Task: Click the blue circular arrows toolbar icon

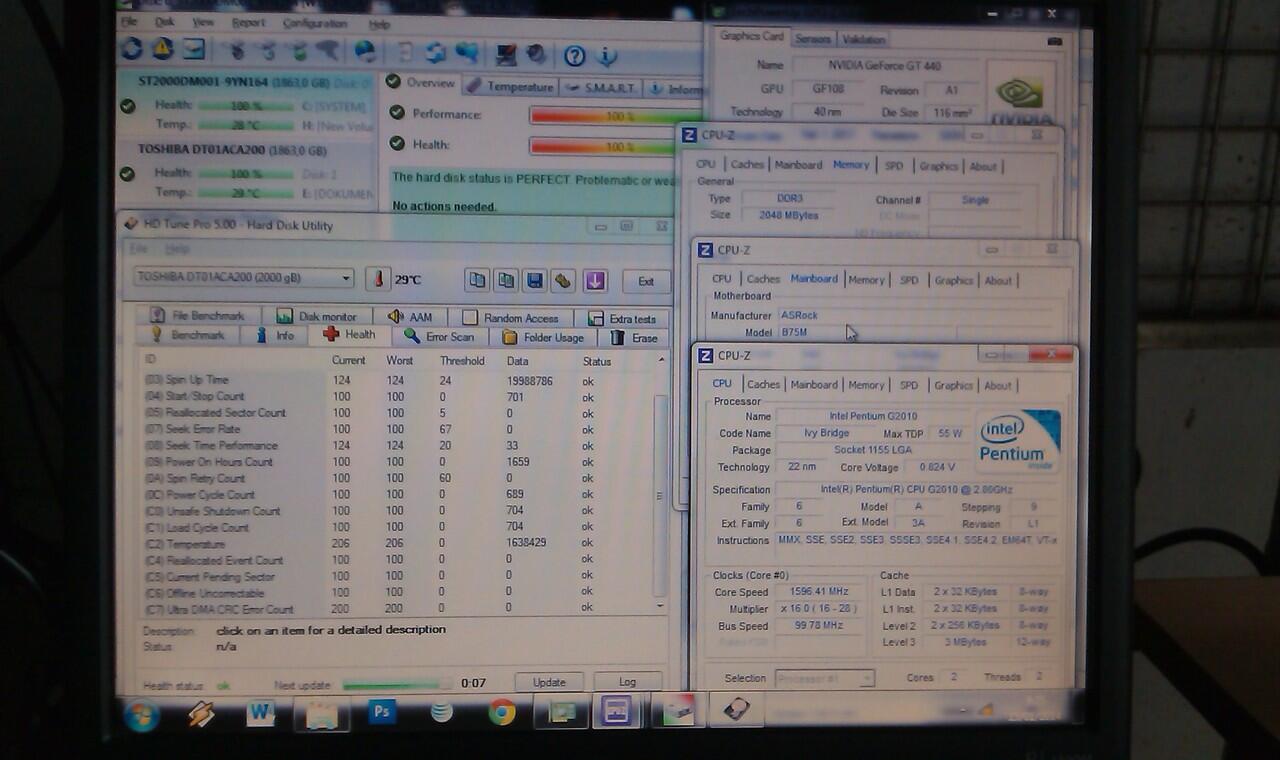Action: pyautogui.click(x=435, y=52)
